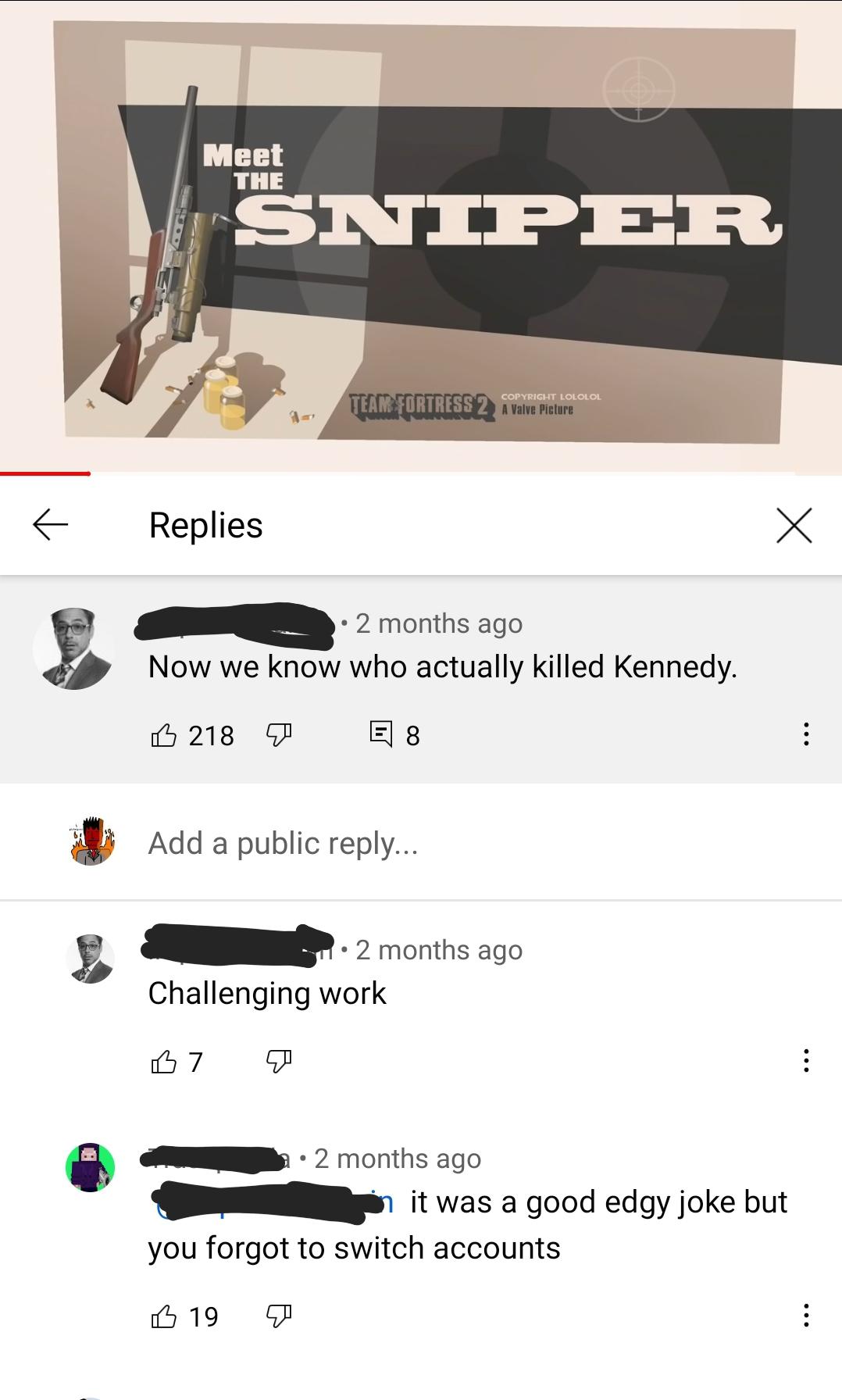The height and width of the screenshot is (1400, 842).
Task: Open Challenging work commenter's avatar
Action: pyautogui.click(x=90, y=959)
